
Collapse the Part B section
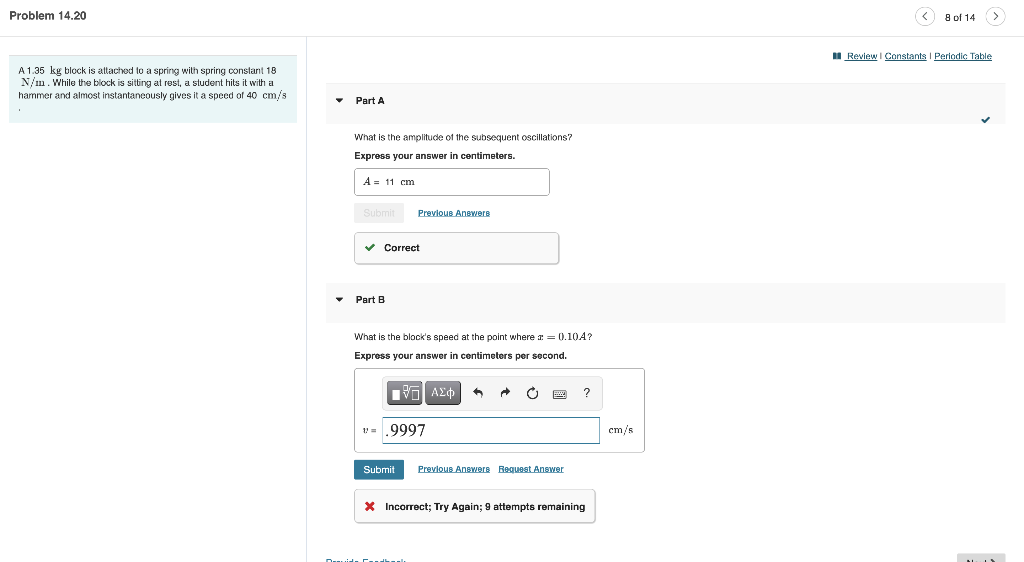(x=339, y=300)
